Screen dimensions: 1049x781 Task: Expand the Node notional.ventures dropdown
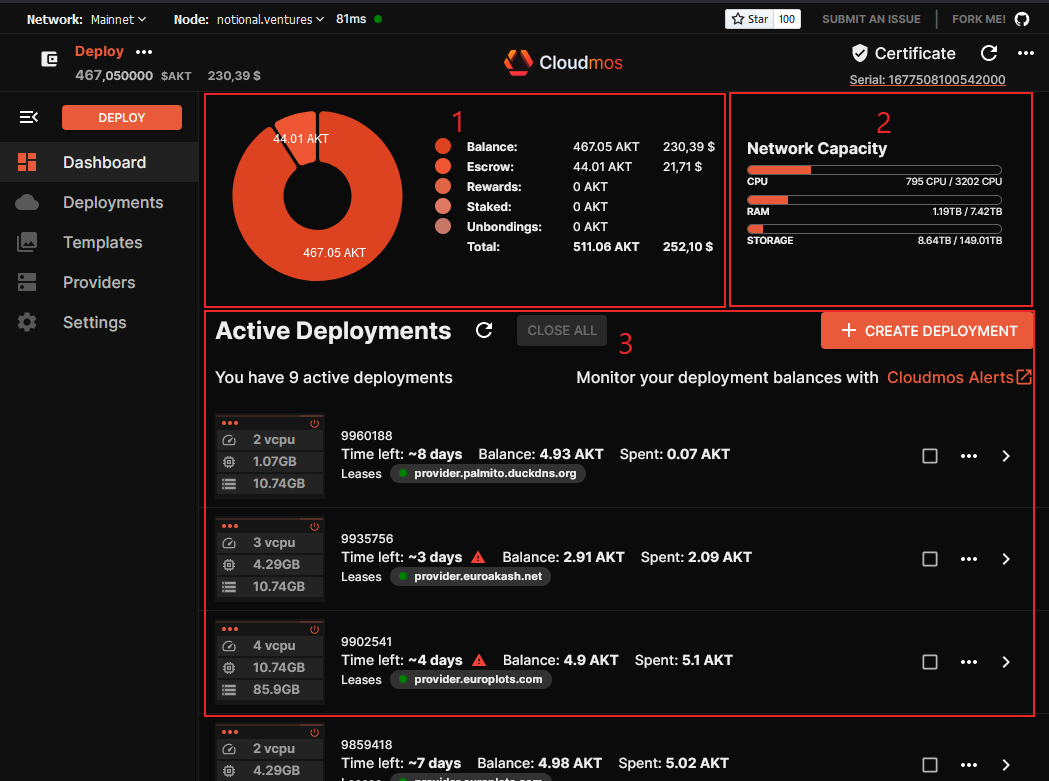[x=270, y=19]
